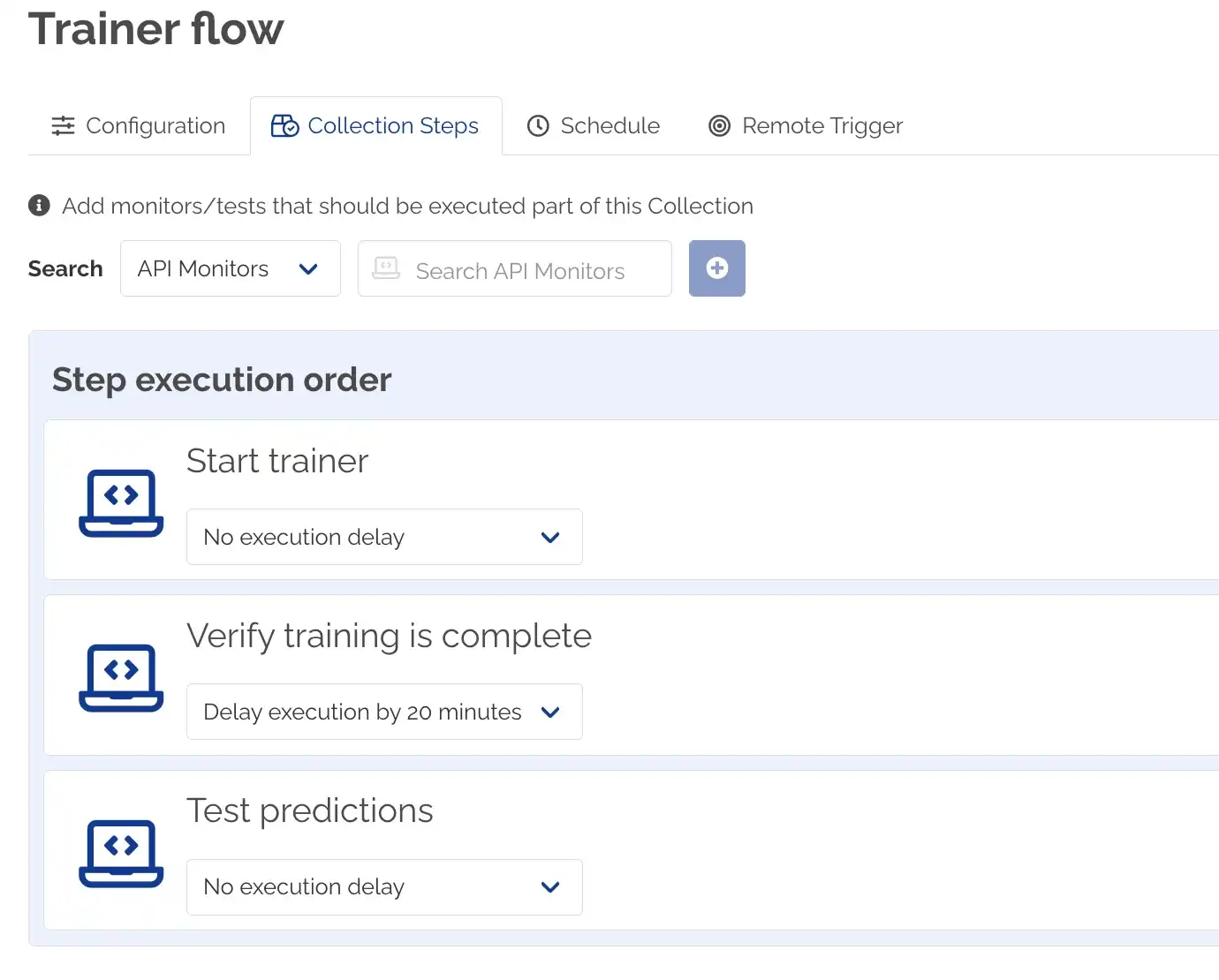
Task: Expand Start trainer execution delay dropdown
Action: pos(384,537)
